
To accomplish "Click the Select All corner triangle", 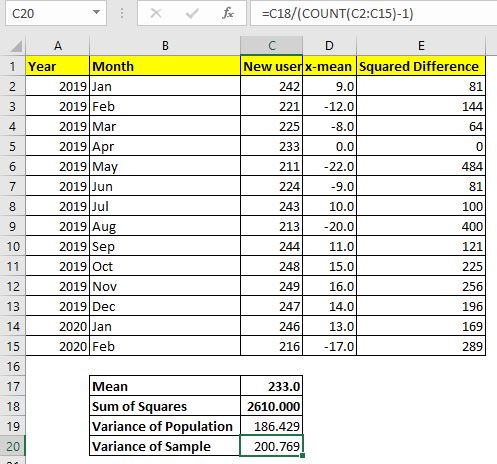I will [x=16, y=46].
